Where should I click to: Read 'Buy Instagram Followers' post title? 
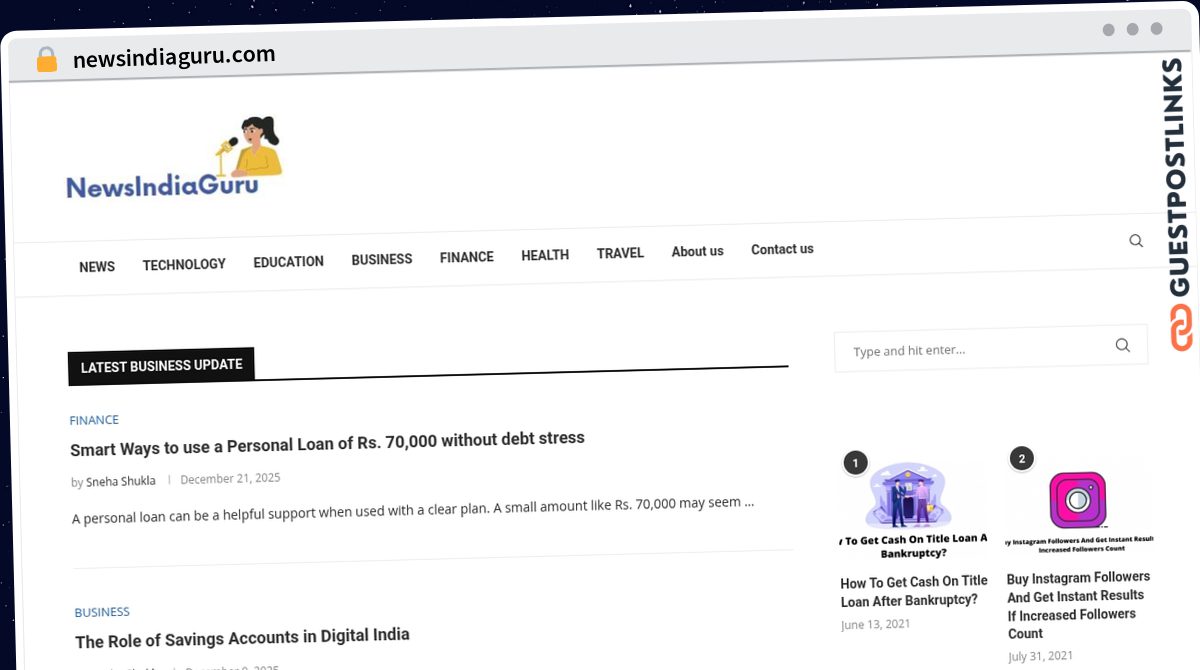pos(1078,605)
